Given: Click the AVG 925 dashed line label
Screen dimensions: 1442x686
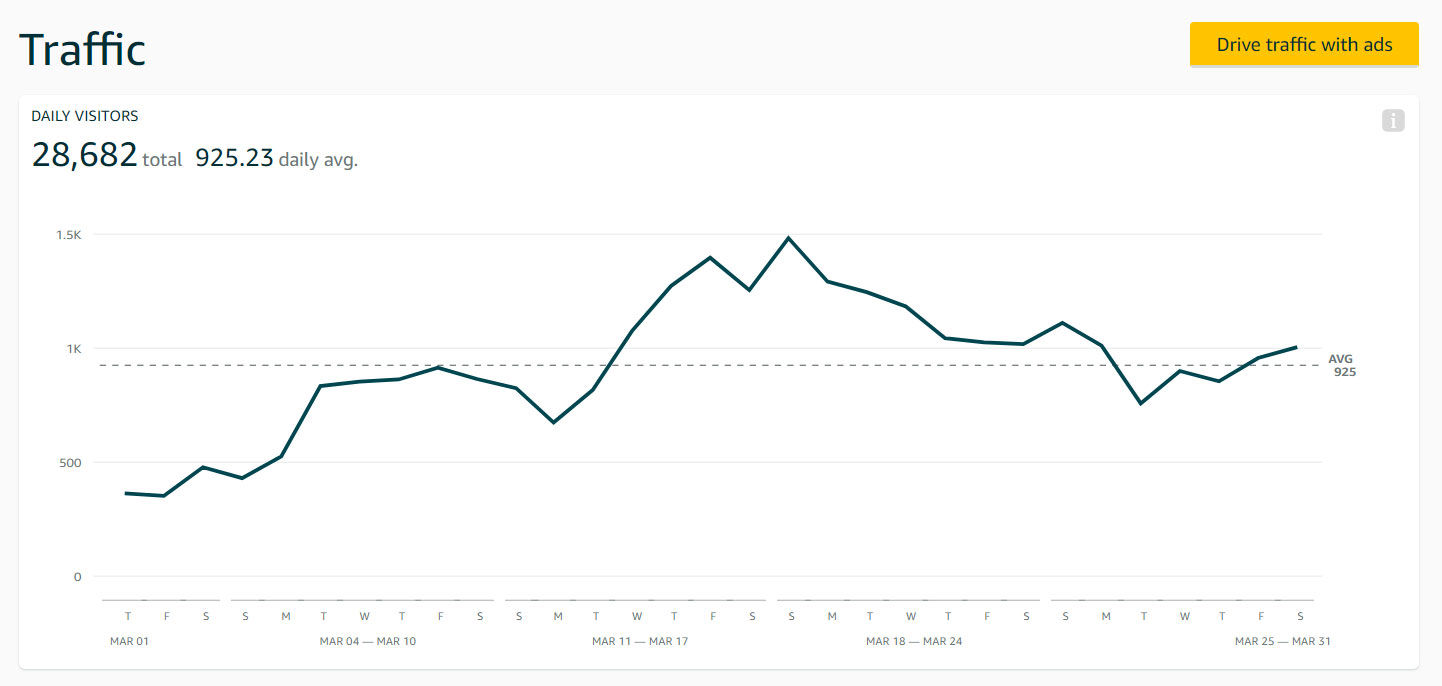Looking at the screenshot, I should [x=1340, y=365].
